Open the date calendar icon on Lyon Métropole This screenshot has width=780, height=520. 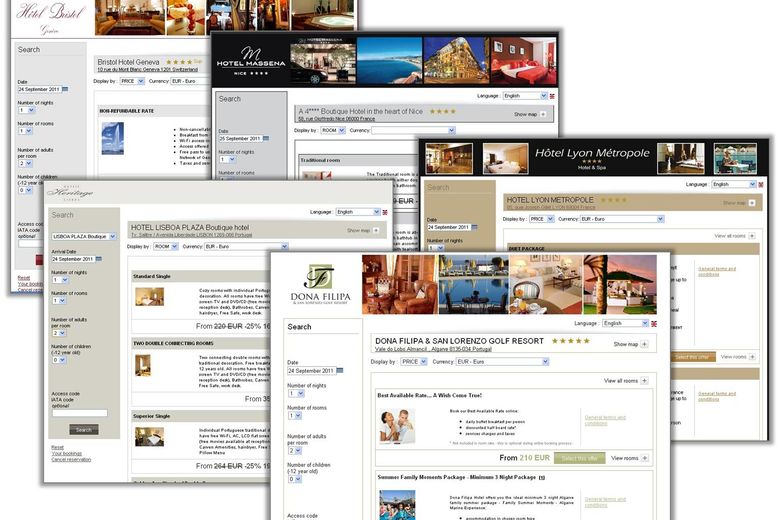coord(474,227)
